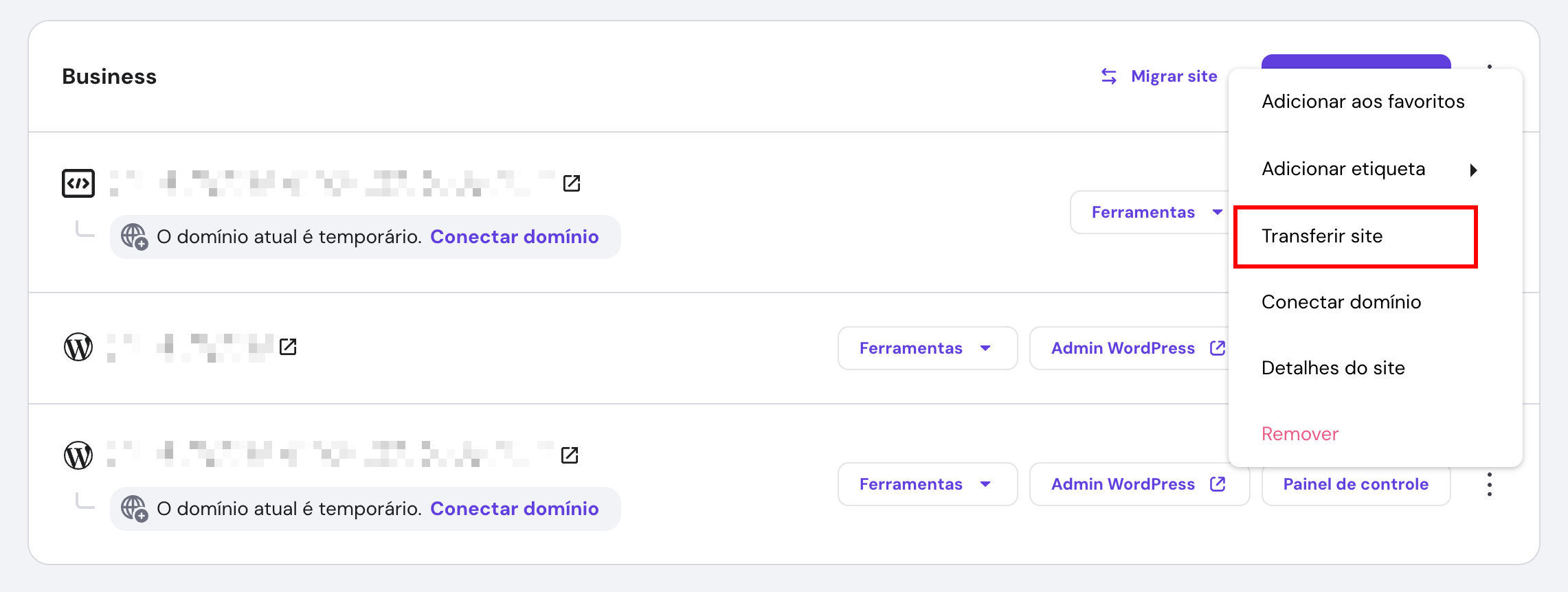
Task: Expand Ferramentas dropdown in the bottom row
Action: (927, 484)
